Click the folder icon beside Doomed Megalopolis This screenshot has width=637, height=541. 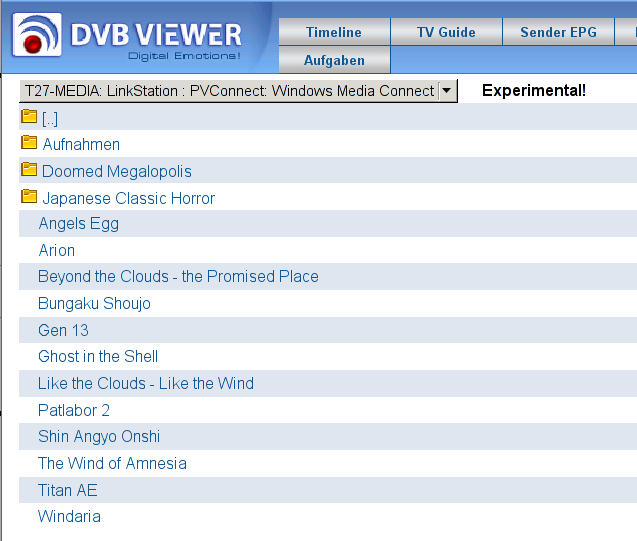pyautogui.click(x=29, y=169)
